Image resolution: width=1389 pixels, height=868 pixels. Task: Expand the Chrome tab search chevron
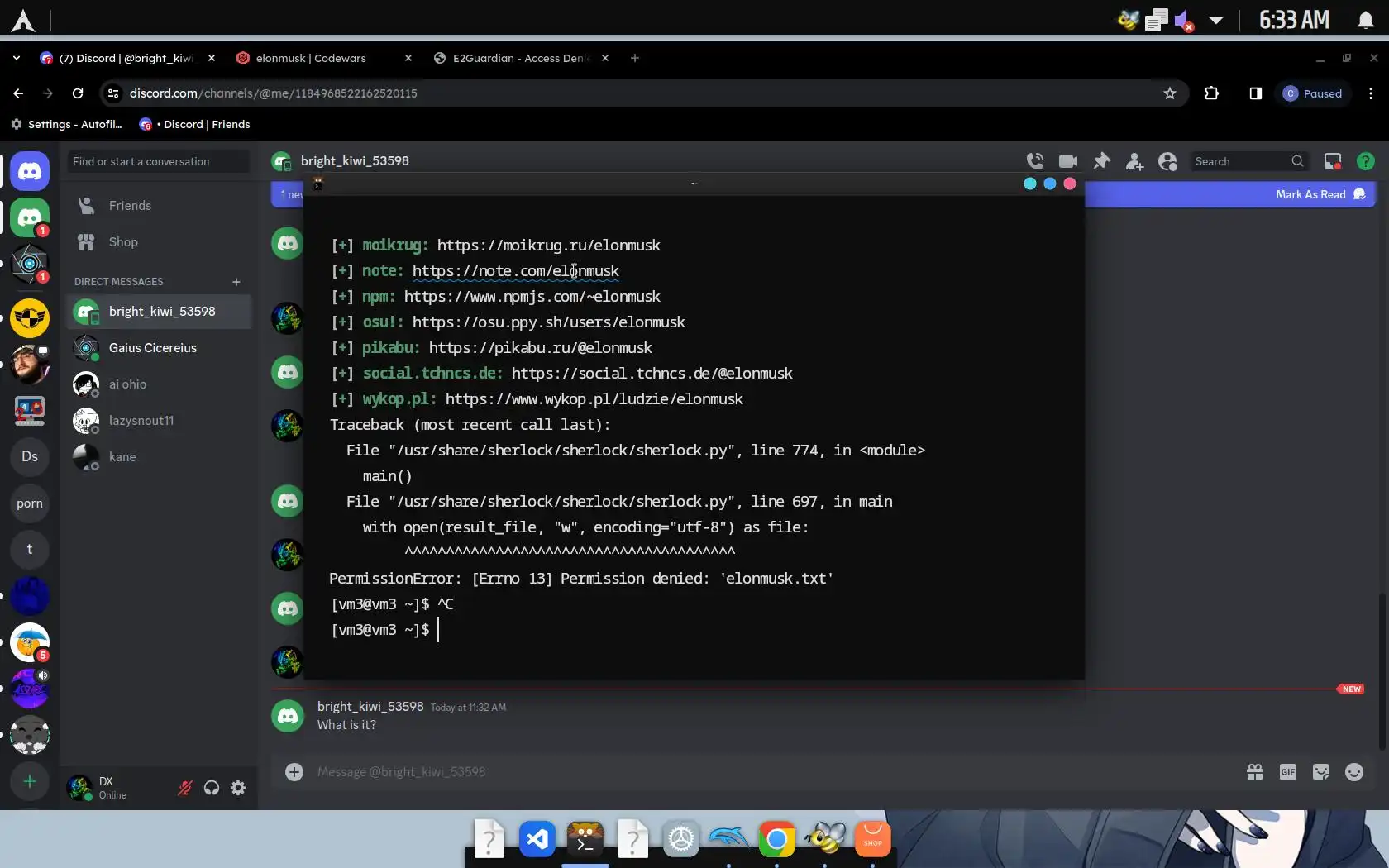[x=17, y=58]
